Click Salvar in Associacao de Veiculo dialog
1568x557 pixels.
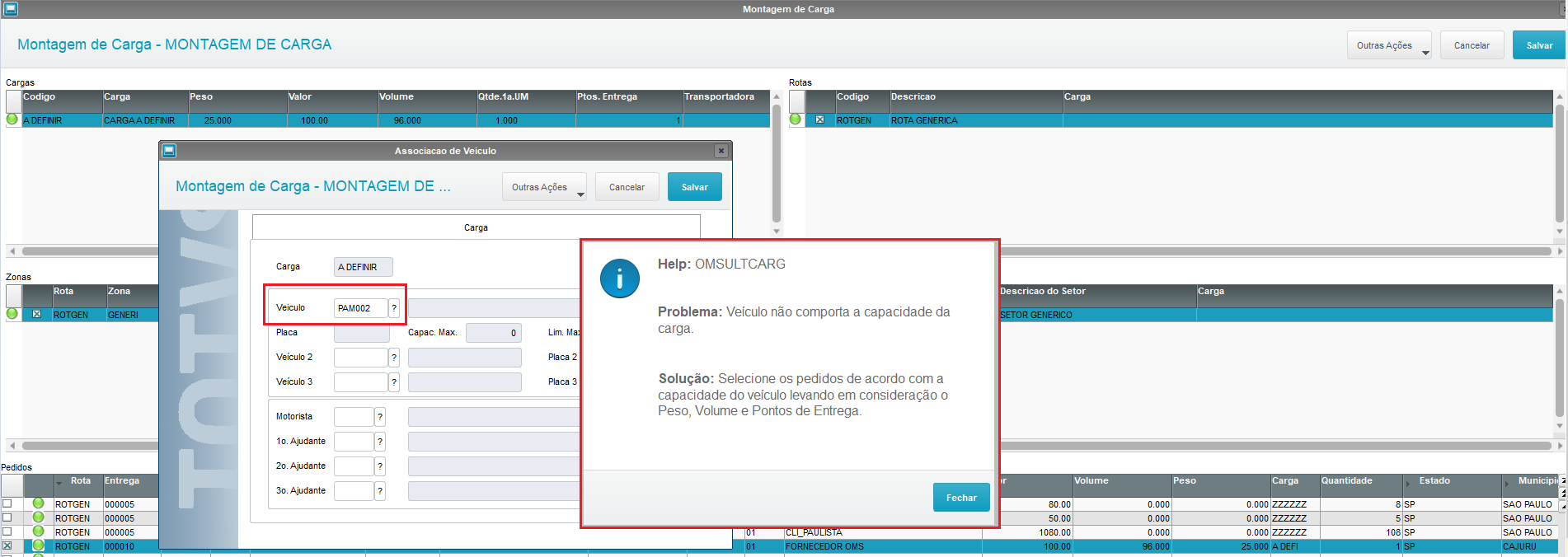(x=694, y=187)
